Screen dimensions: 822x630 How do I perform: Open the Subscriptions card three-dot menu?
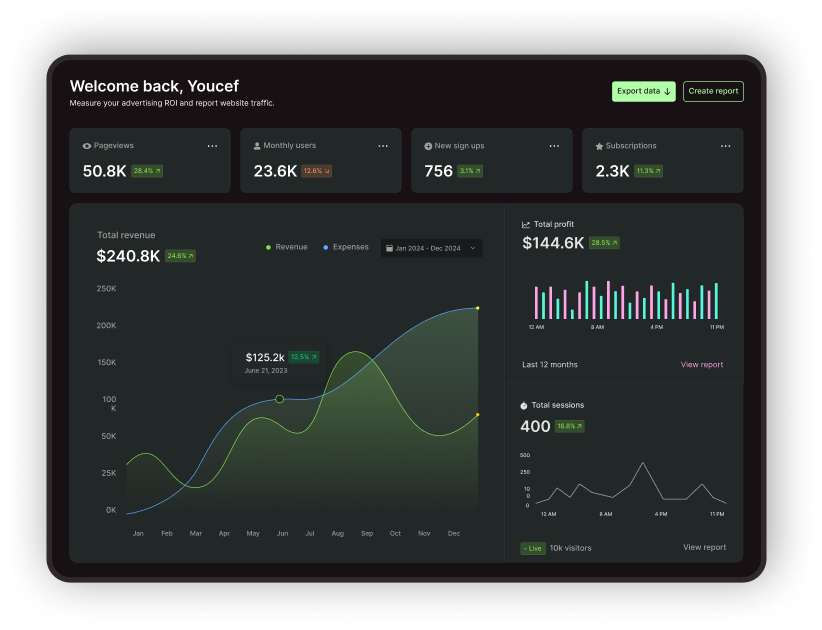(x=726, y=146)
